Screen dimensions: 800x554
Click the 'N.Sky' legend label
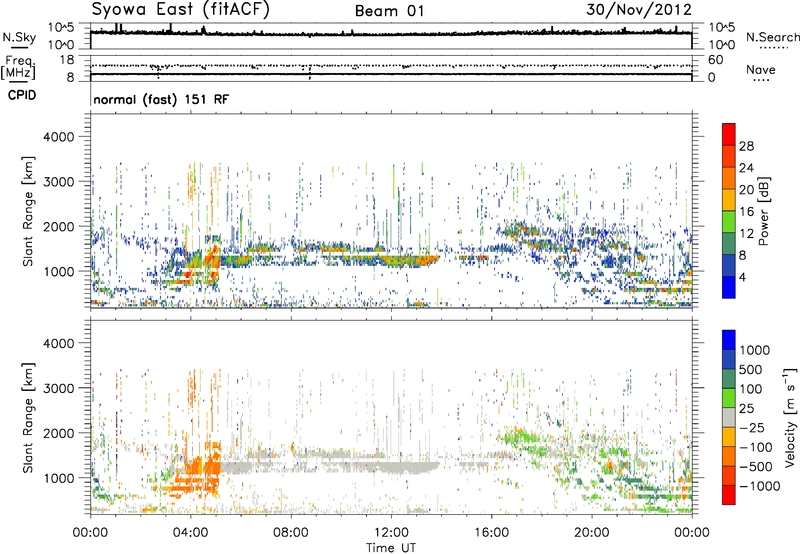point(19,38)
